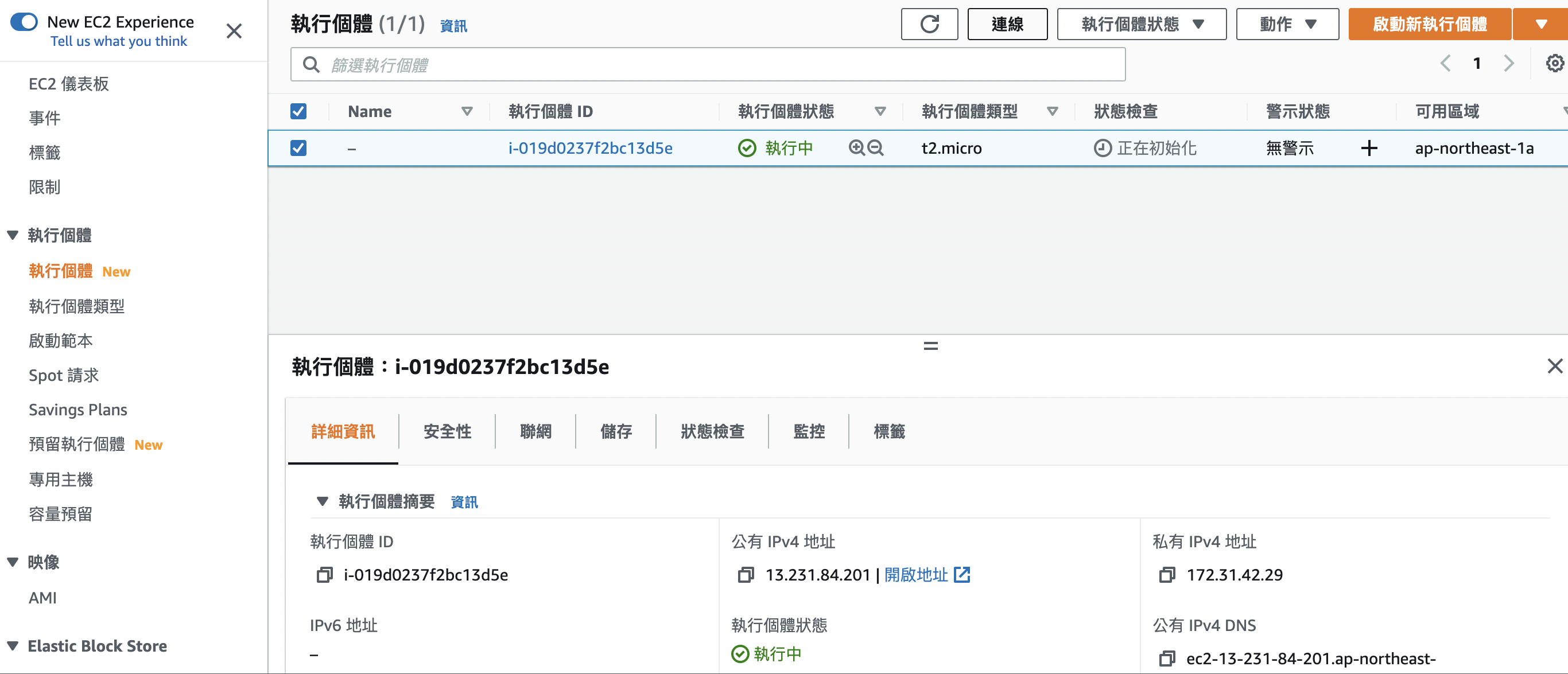The width and height of the screenshot is (1568, 674).
Task: Click the zoom-out filter icon beside 執行中
Action: pos(875,148)
